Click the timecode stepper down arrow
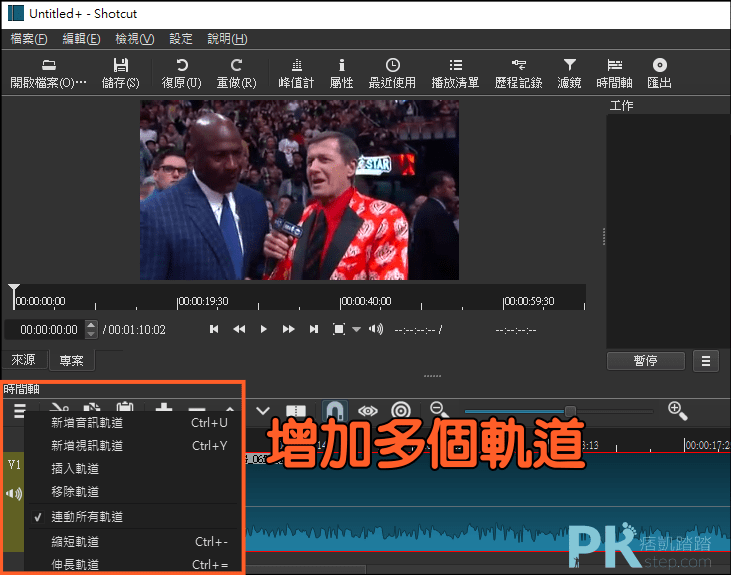This screenshot has width=731, height=575. click(91, 334)
